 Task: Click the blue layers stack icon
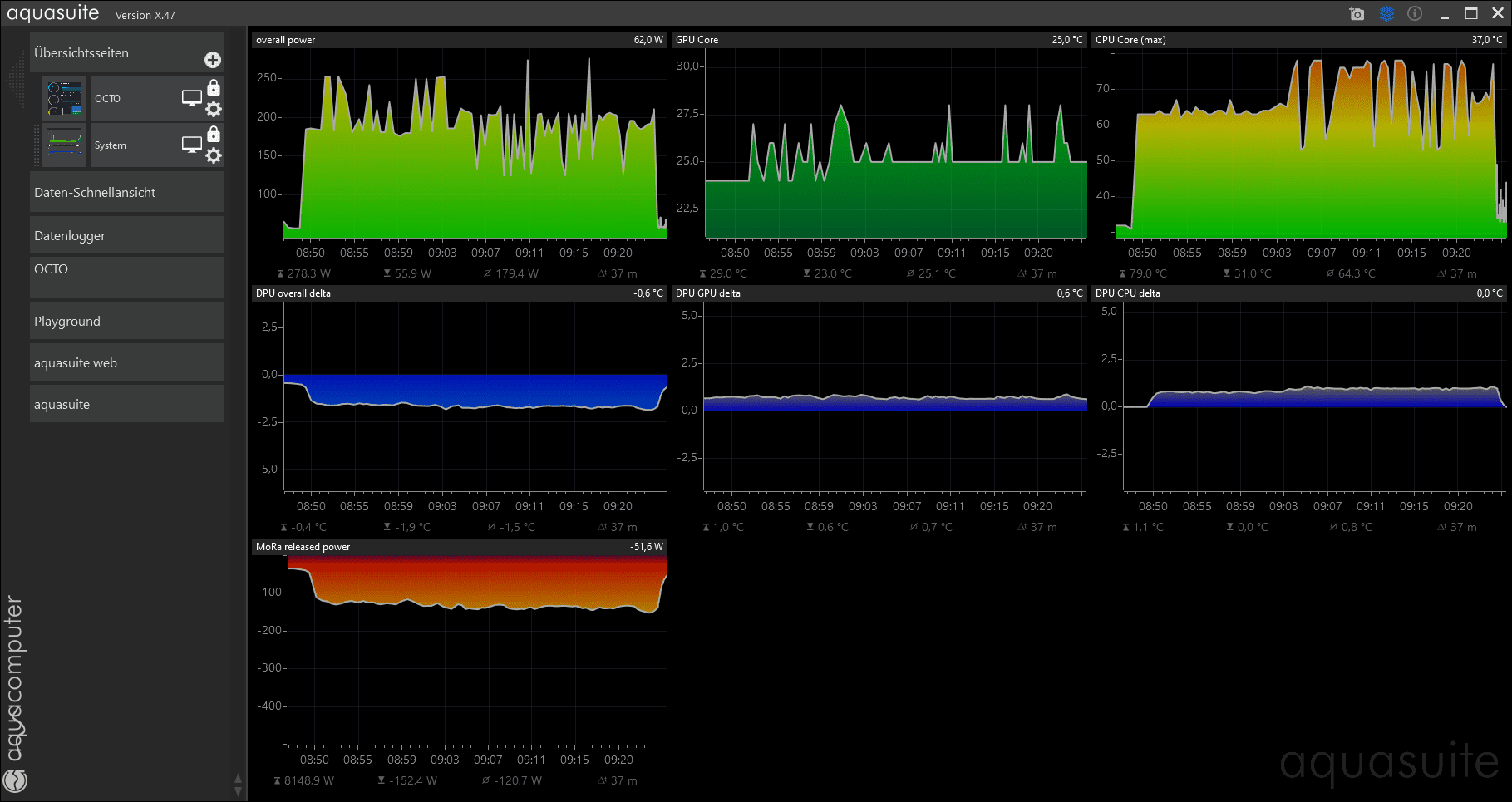click(x=1386, y=13)
